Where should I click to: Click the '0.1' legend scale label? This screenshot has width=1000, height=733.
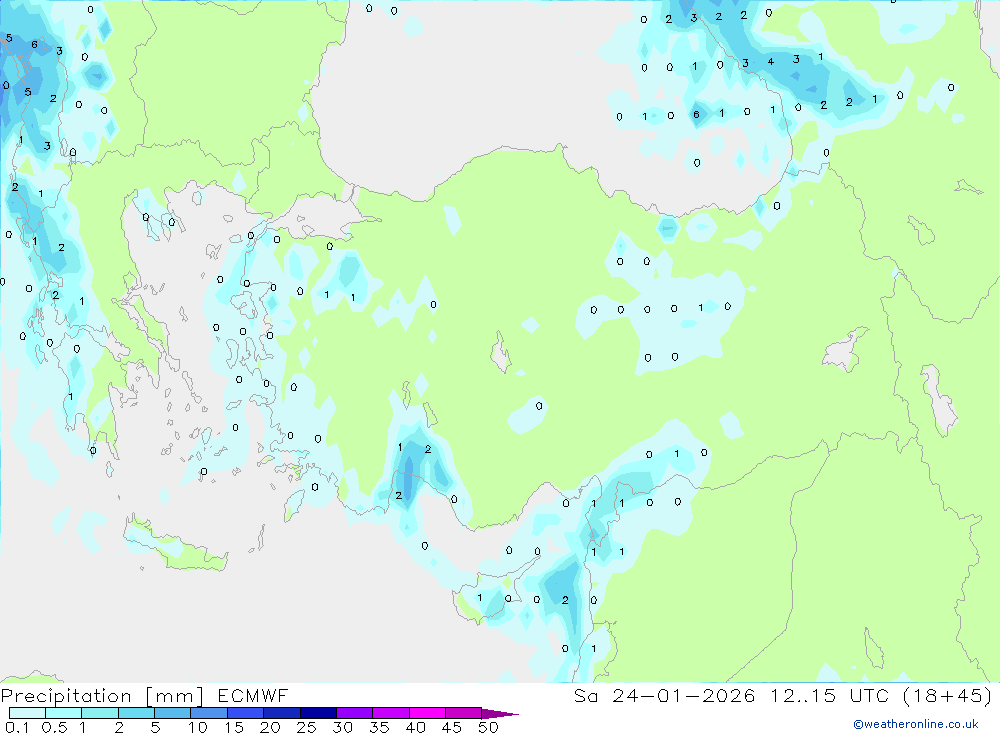pyautogui.click(x=17, y=727)
